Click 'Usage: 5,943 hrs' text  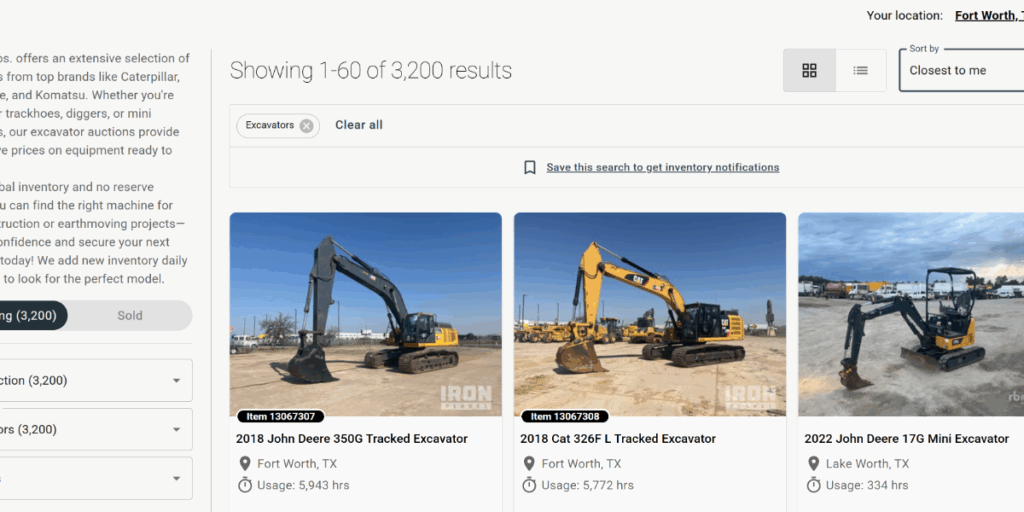pos(303,485)
